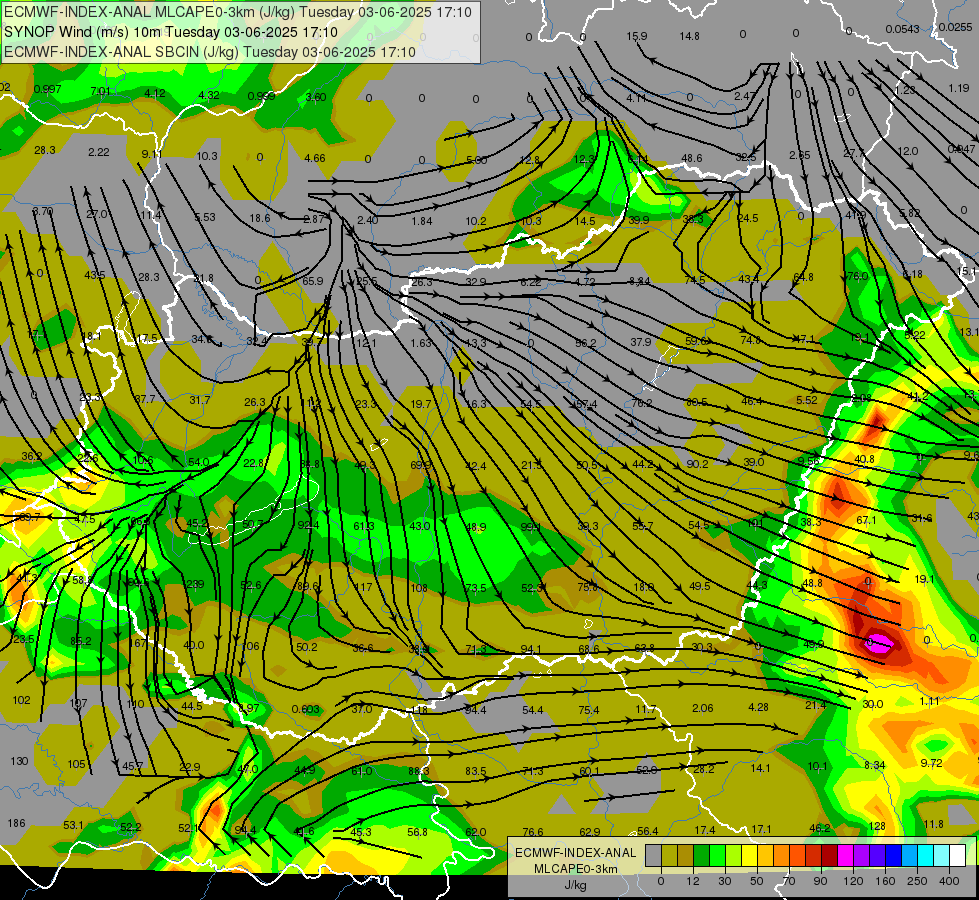Click the map value 67.1
Viewport: 979px width, 900px height.
(867, 520)
